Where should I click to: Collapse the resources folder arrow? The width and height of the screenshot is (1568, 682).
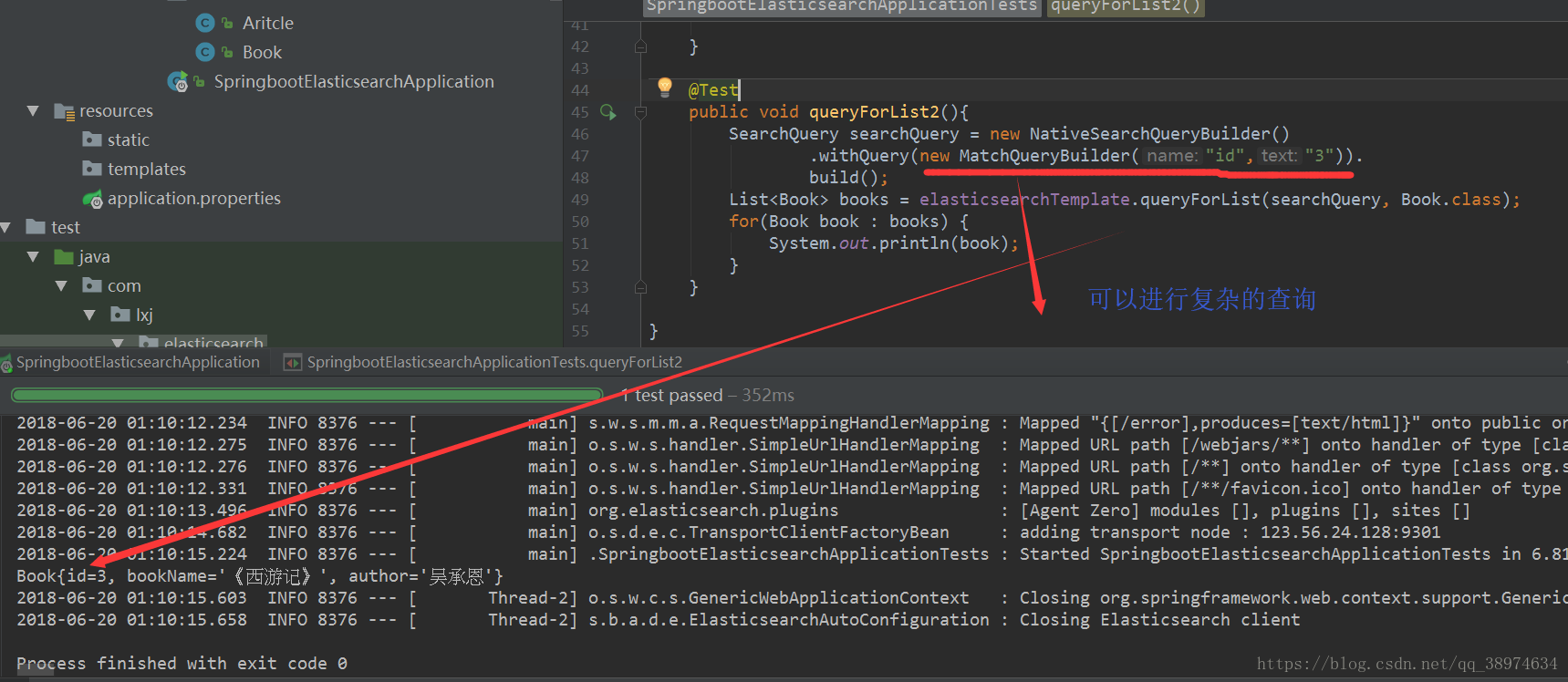[x=34, y=110]
